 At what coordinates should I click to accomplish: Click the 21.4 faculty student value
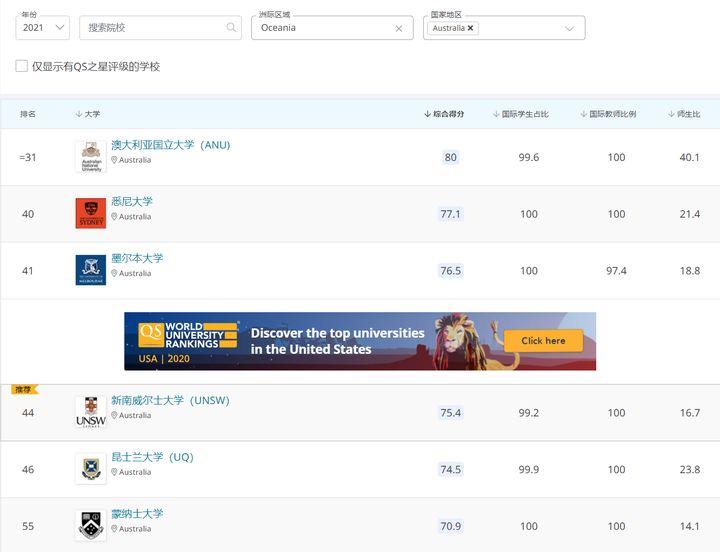(x=690, y=214)
